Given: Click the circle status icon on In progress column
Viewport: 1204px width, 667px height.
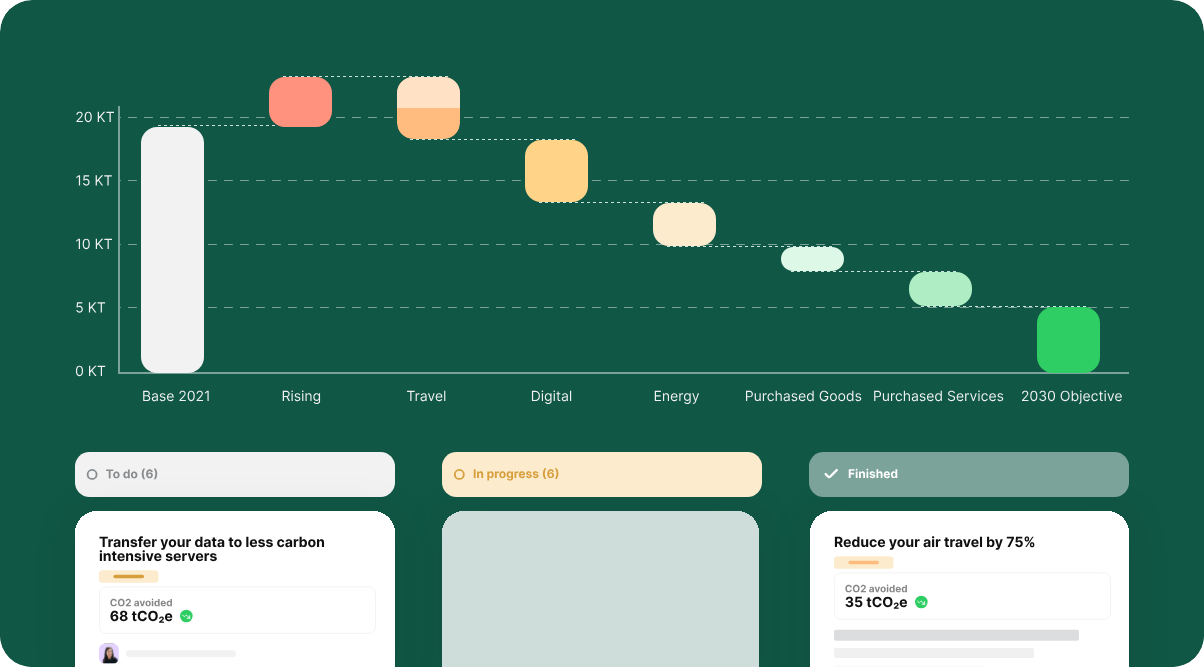Looking at the screenshot, I should pos(459,473).
